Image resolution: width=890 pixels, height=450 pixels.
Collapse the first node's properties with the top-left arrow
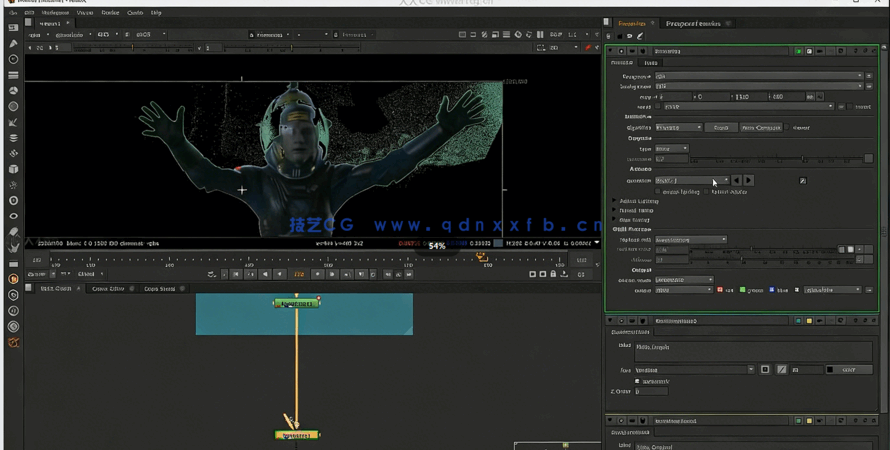[611, 51]
